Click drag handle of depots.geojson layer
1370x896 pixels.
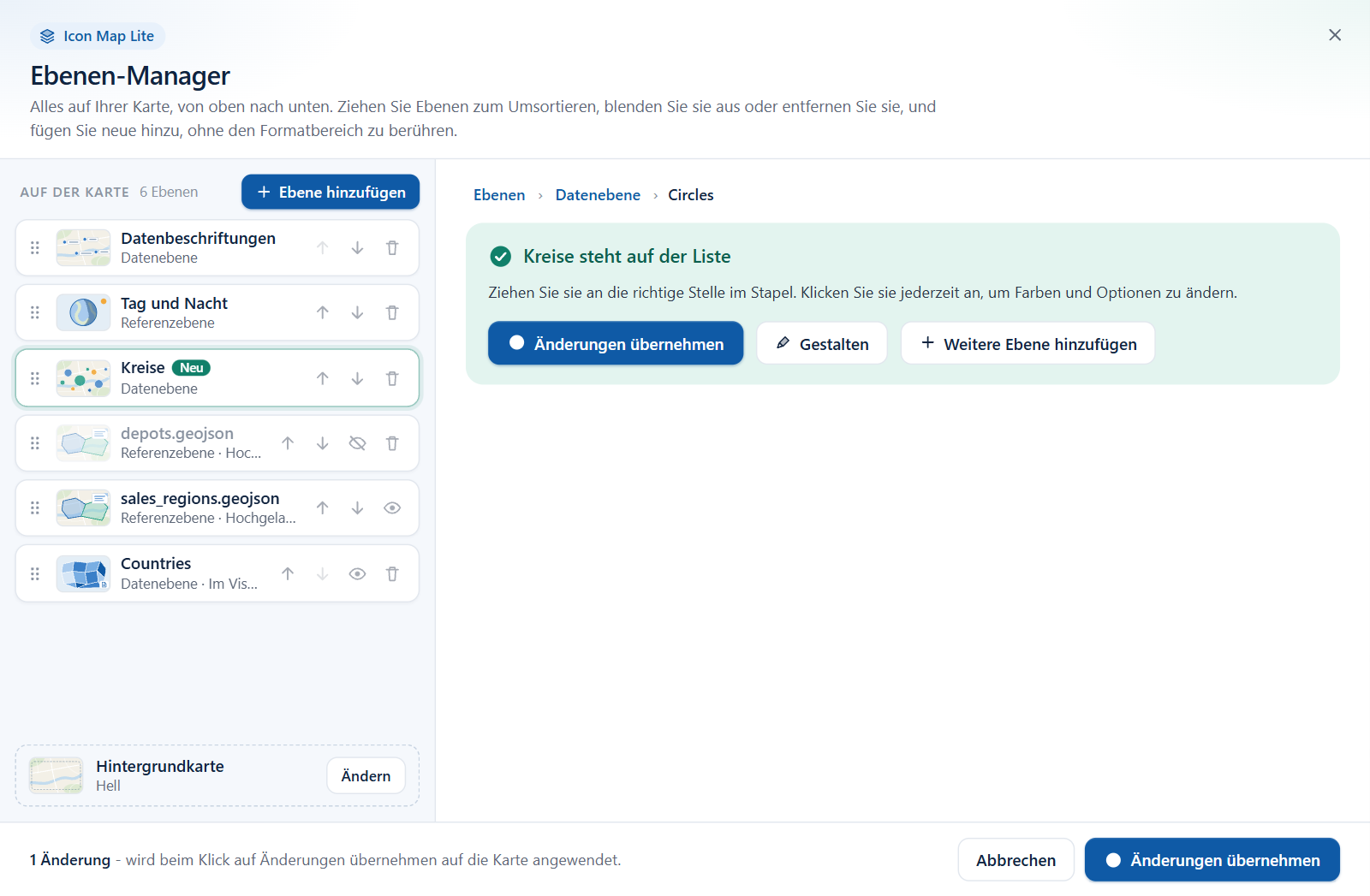click(35, 443)
